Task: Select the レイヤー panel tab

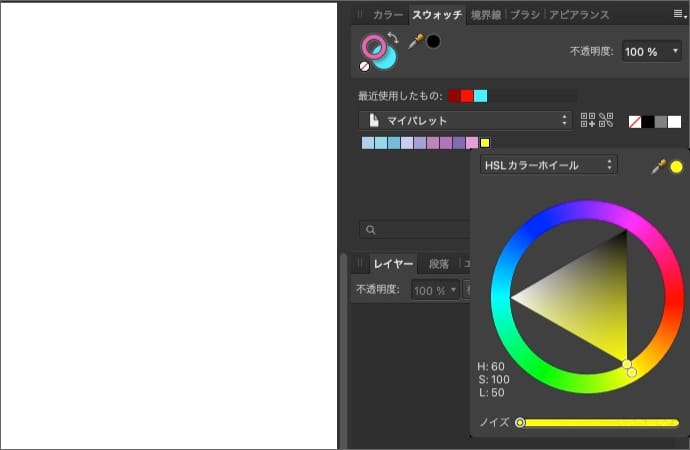Action: (393, 264)
